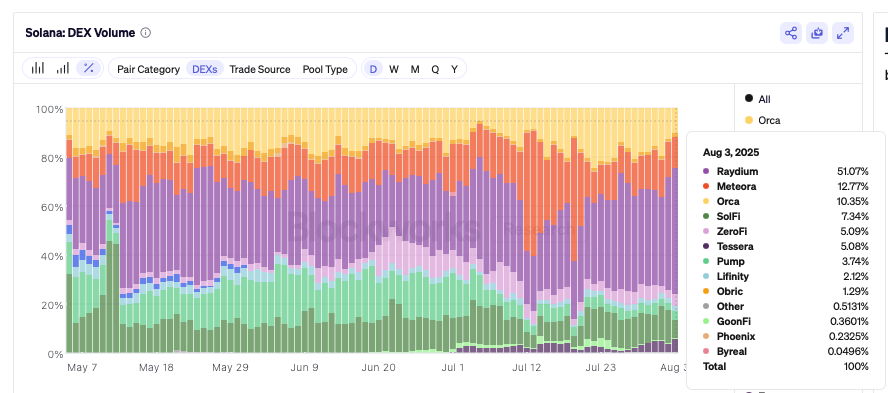The width and height of the screenshot is (888, 393).
Task: Select the percentage view icon
Action: click(88, 69)
